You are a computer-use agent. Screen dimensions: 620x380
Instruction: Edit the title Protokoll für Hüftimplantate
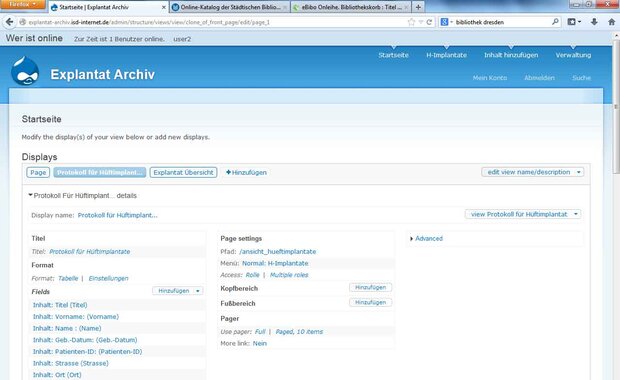point(90,251)
